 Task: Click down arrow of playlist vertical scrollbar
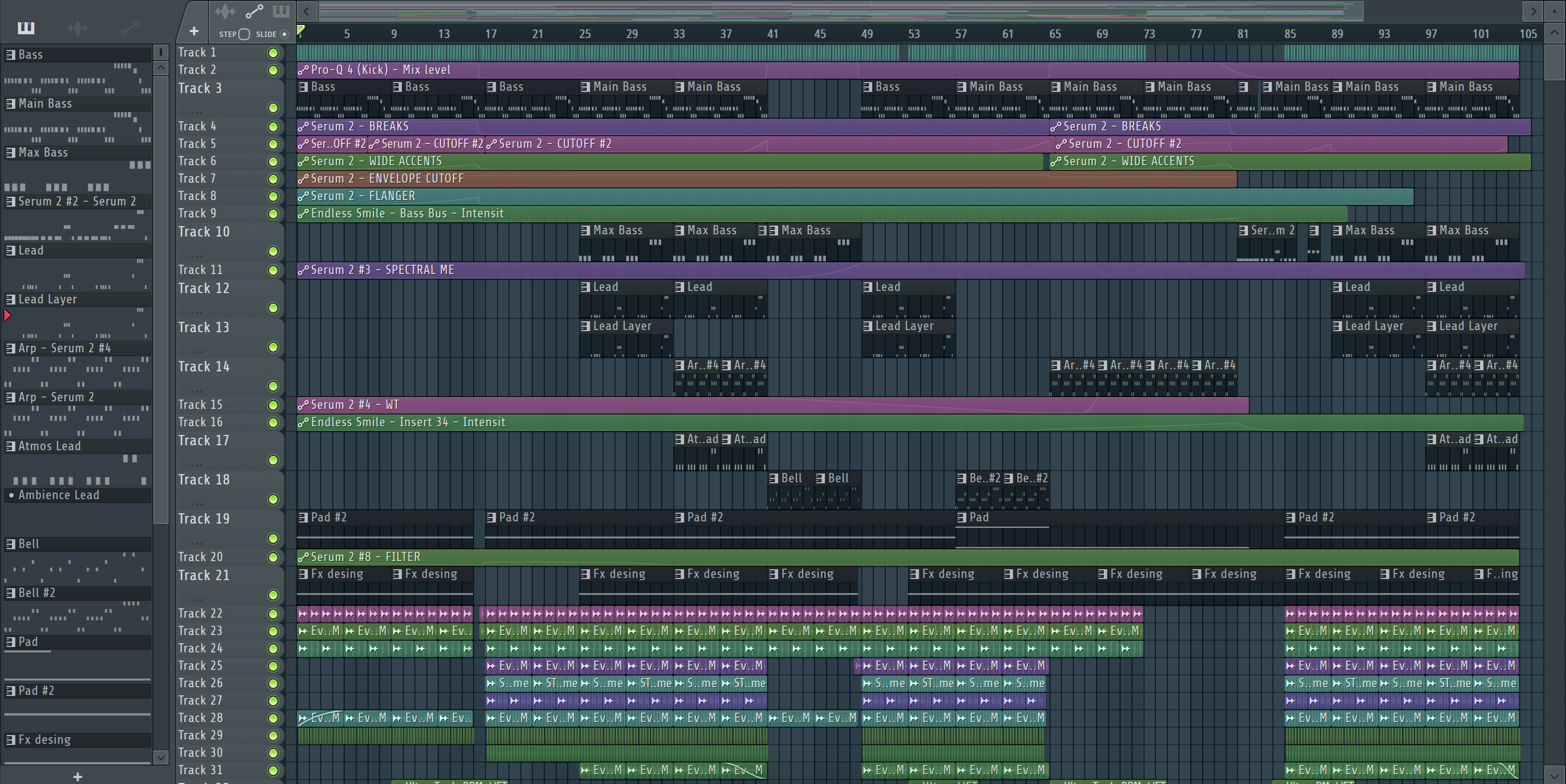point(1555,775)
